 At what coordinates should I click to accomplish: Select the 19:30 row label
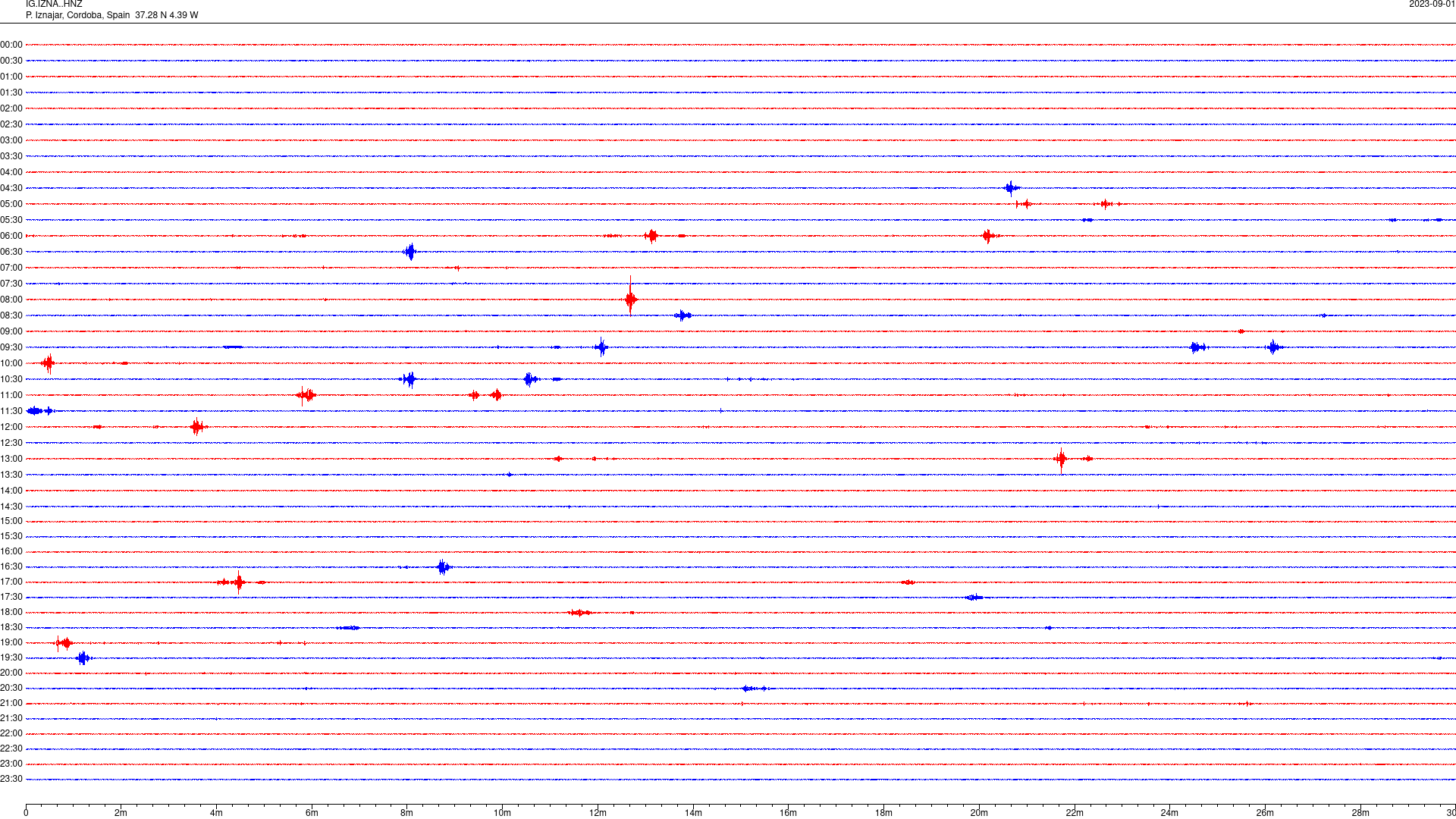pyautogui.click(x=11, y=657)
